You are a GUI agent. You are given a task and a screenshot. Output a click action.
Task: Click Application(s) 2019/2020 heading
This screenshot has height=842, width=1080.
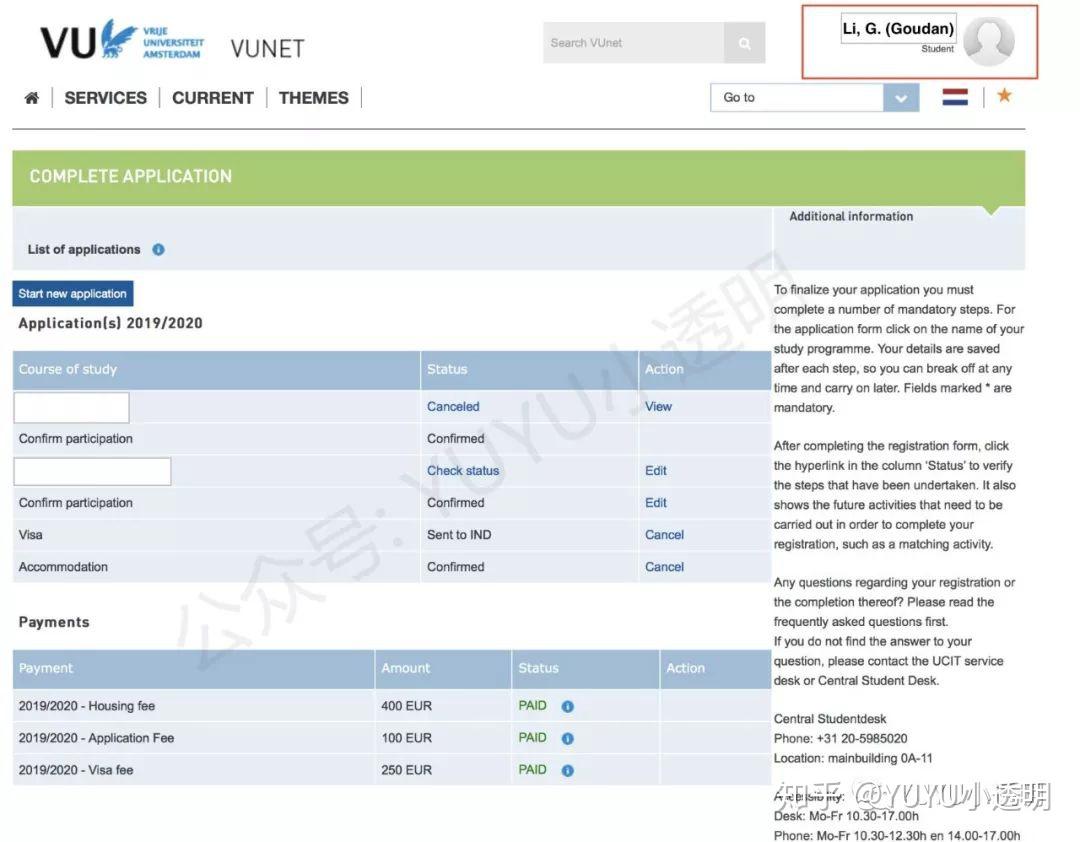[x=110, y=323]
